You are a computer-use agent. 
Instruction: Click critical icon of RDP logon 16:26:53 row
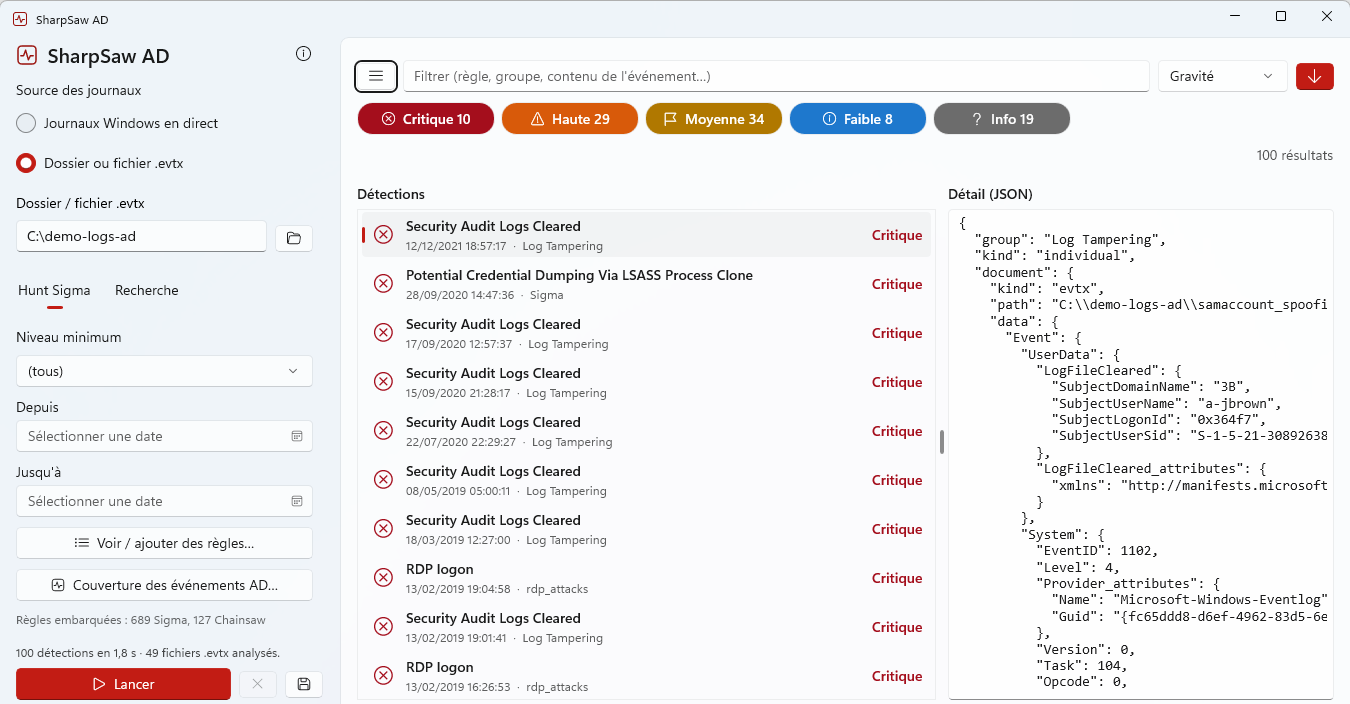point(383,676)
